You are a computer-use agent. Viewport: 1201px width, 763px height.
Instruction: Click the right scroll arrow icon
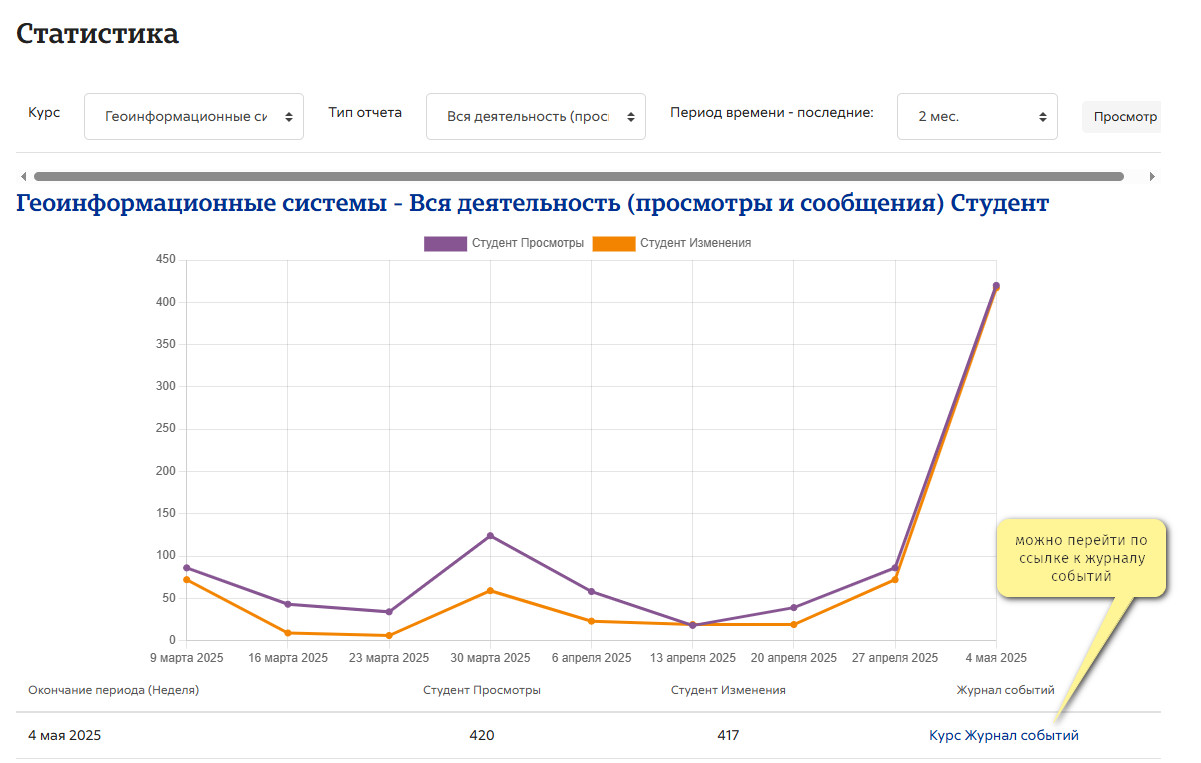point(1152,176)
